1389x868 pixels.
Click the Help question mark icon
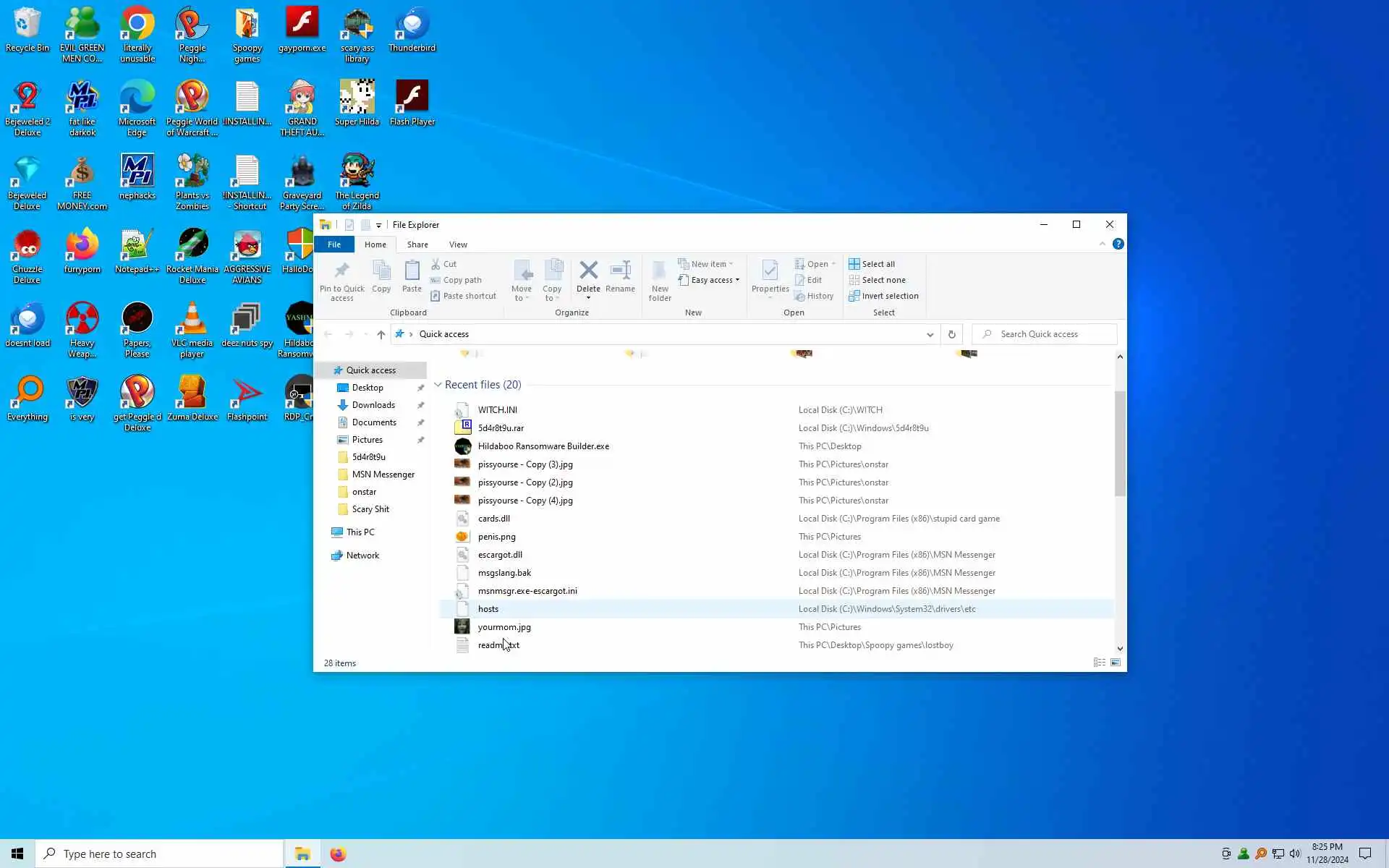click(1118, 244)
